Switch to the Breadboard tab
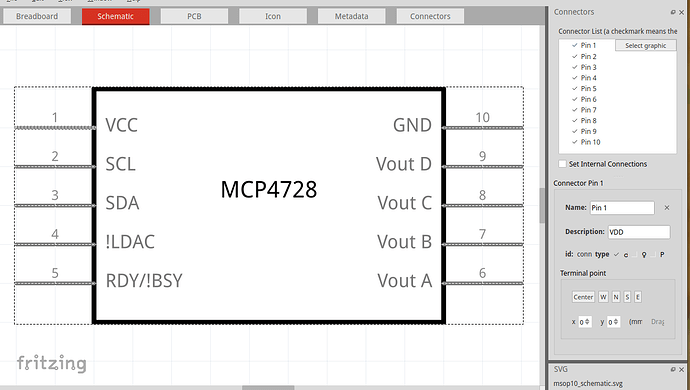 click(x=37, y=16)
